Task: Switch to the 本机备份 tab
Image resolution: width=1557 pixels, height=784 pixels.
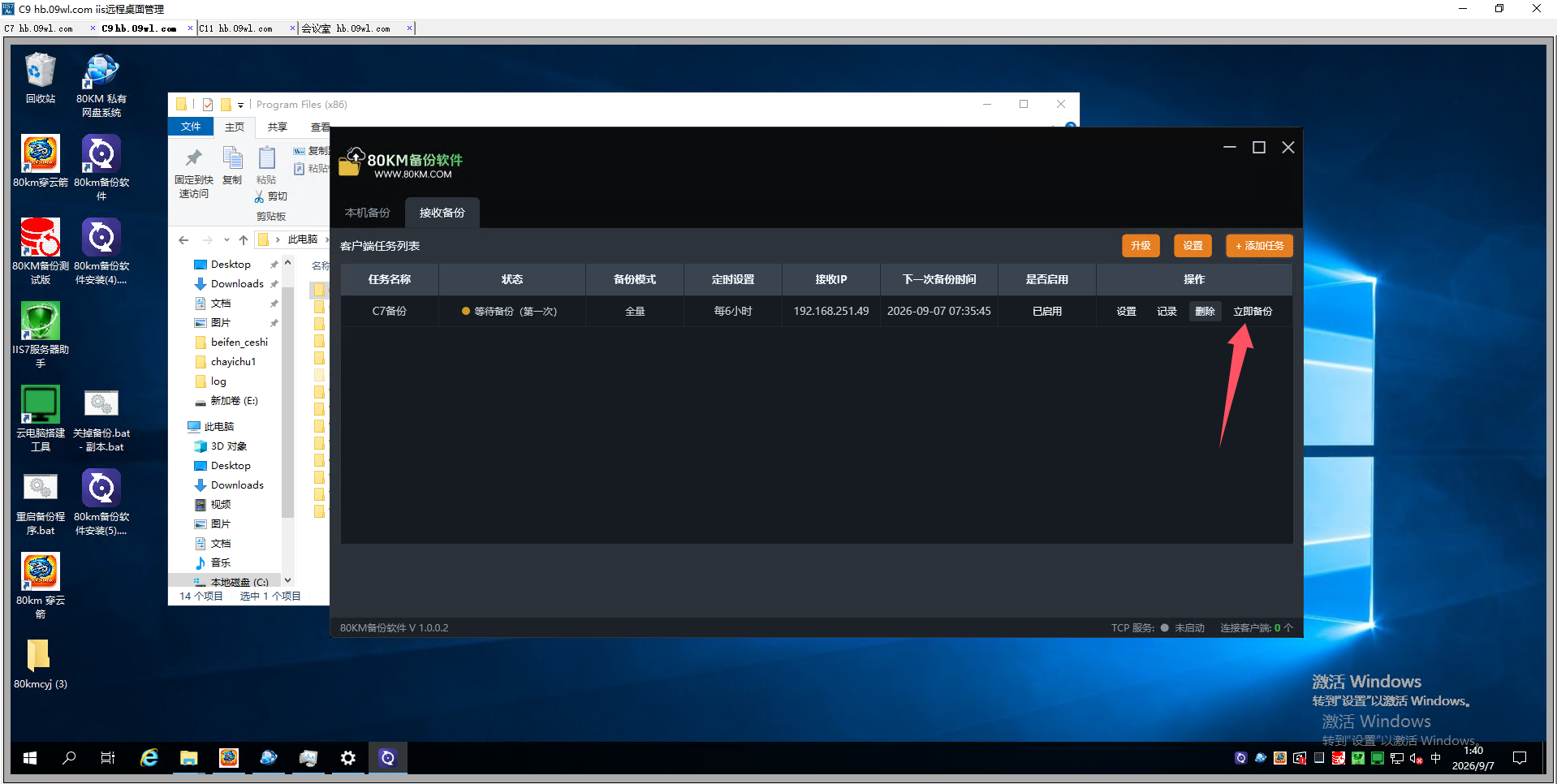Action: click(x=368, y=213)
